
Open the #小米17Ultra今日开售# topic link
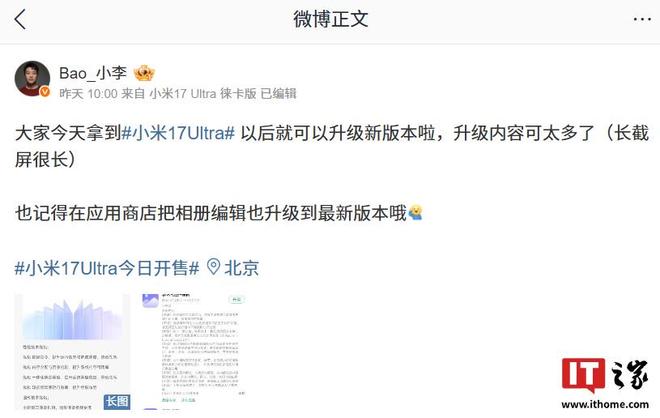(x=107, y=268)
